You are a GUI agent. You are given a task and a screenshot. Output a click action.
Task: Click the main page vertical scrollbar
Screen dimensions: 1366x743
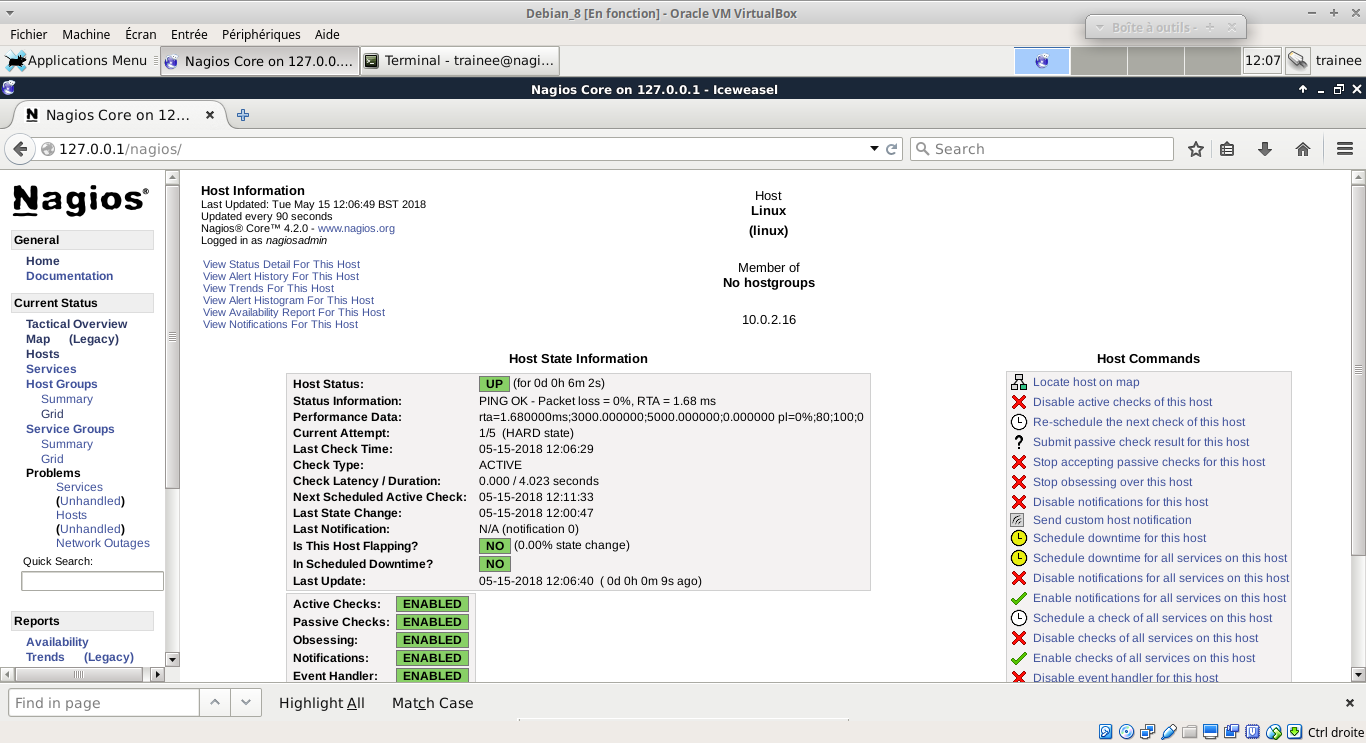pos(1358,370)
